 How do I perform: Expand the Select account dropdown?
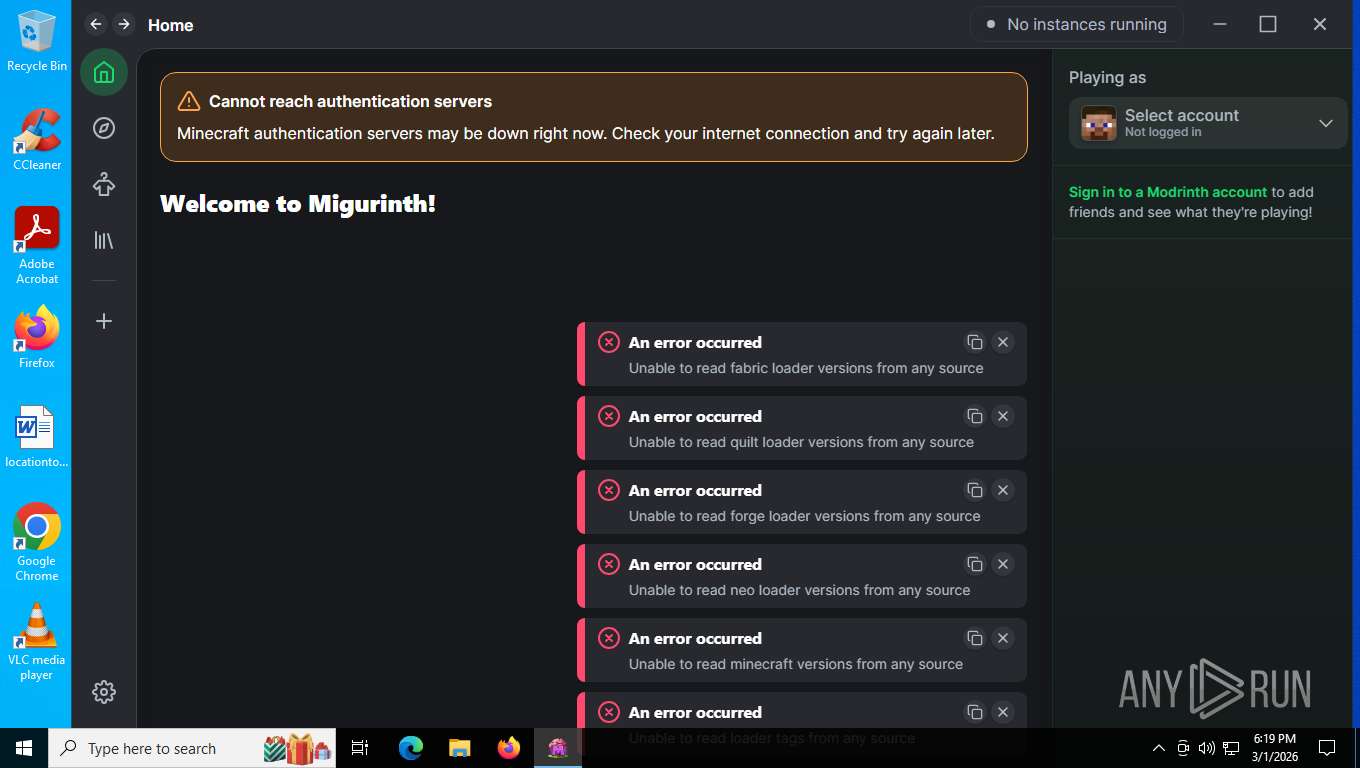point(1208,123)
